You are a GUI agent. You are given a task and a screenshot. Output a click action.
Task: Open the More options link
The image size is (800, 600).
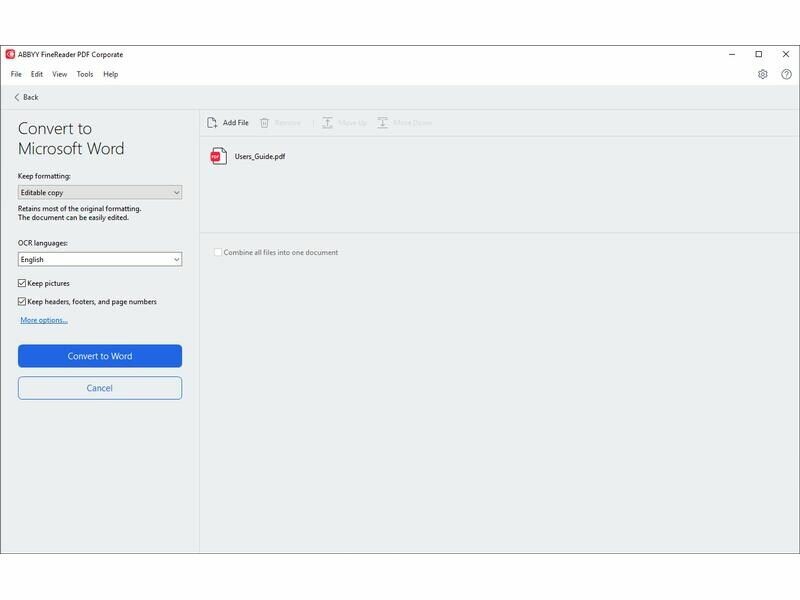point(44,320)
